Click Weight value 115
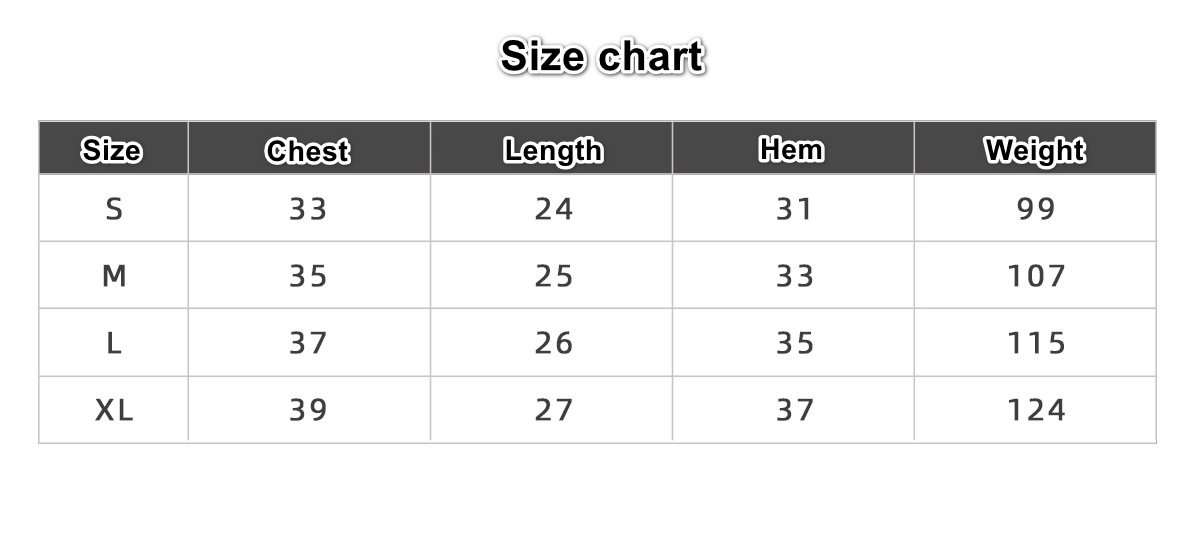 click(1036, 343)
